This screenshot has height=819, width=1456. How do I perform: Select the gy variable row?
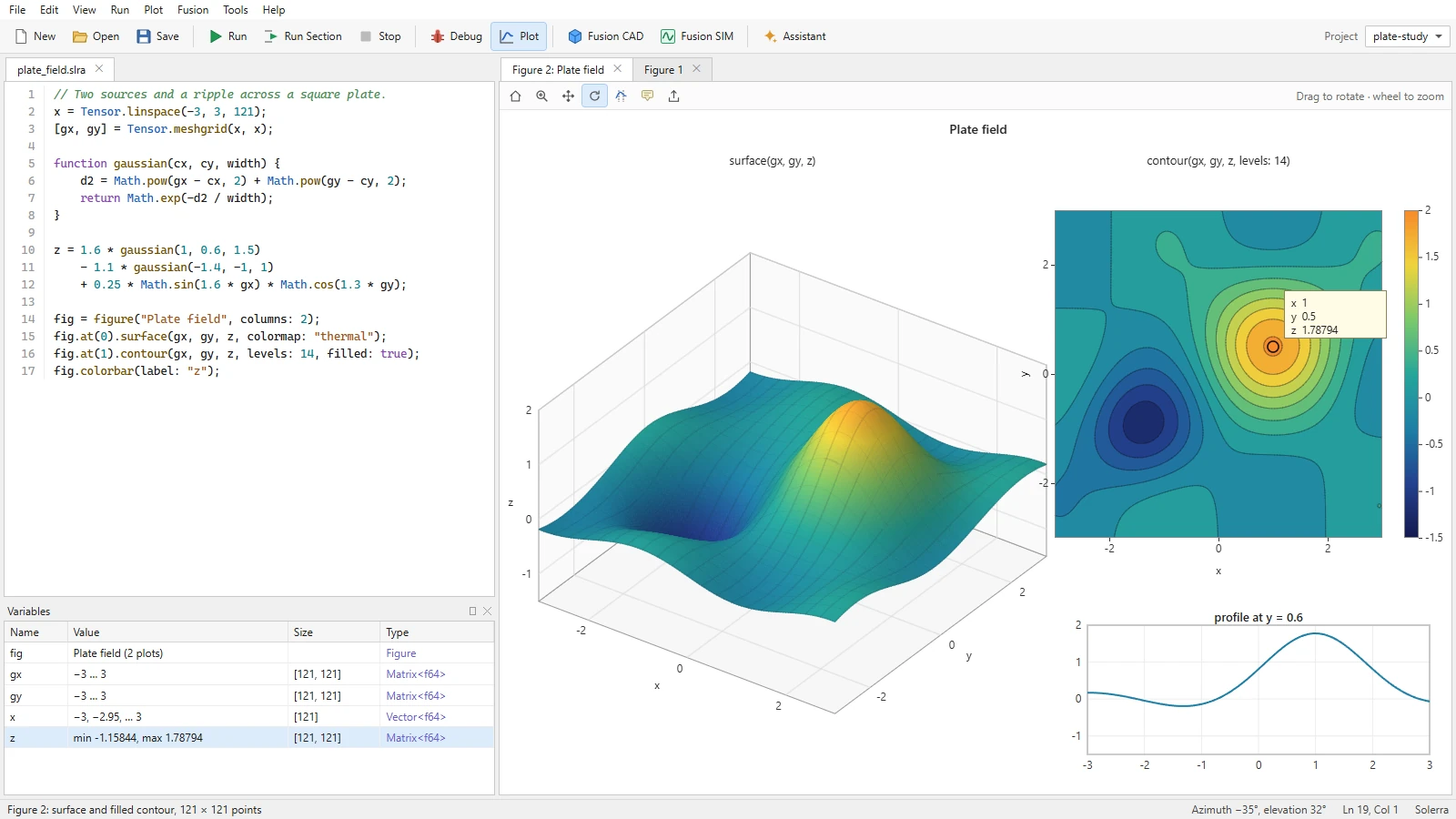(249, 696)
